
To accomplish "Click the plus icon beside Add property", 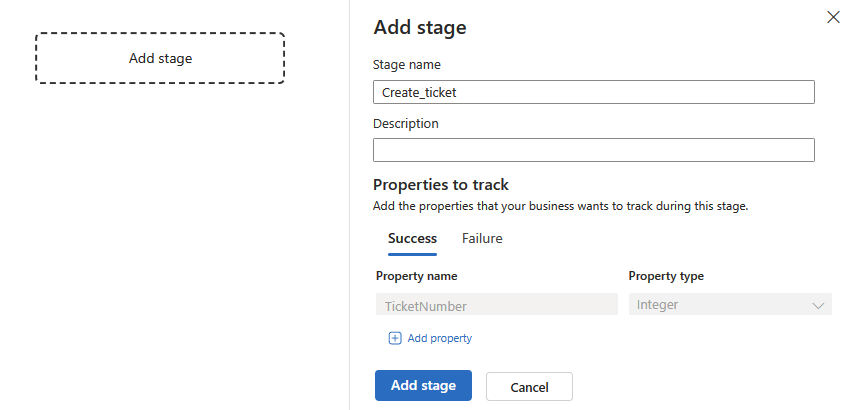I will click(x=395, y=338).
